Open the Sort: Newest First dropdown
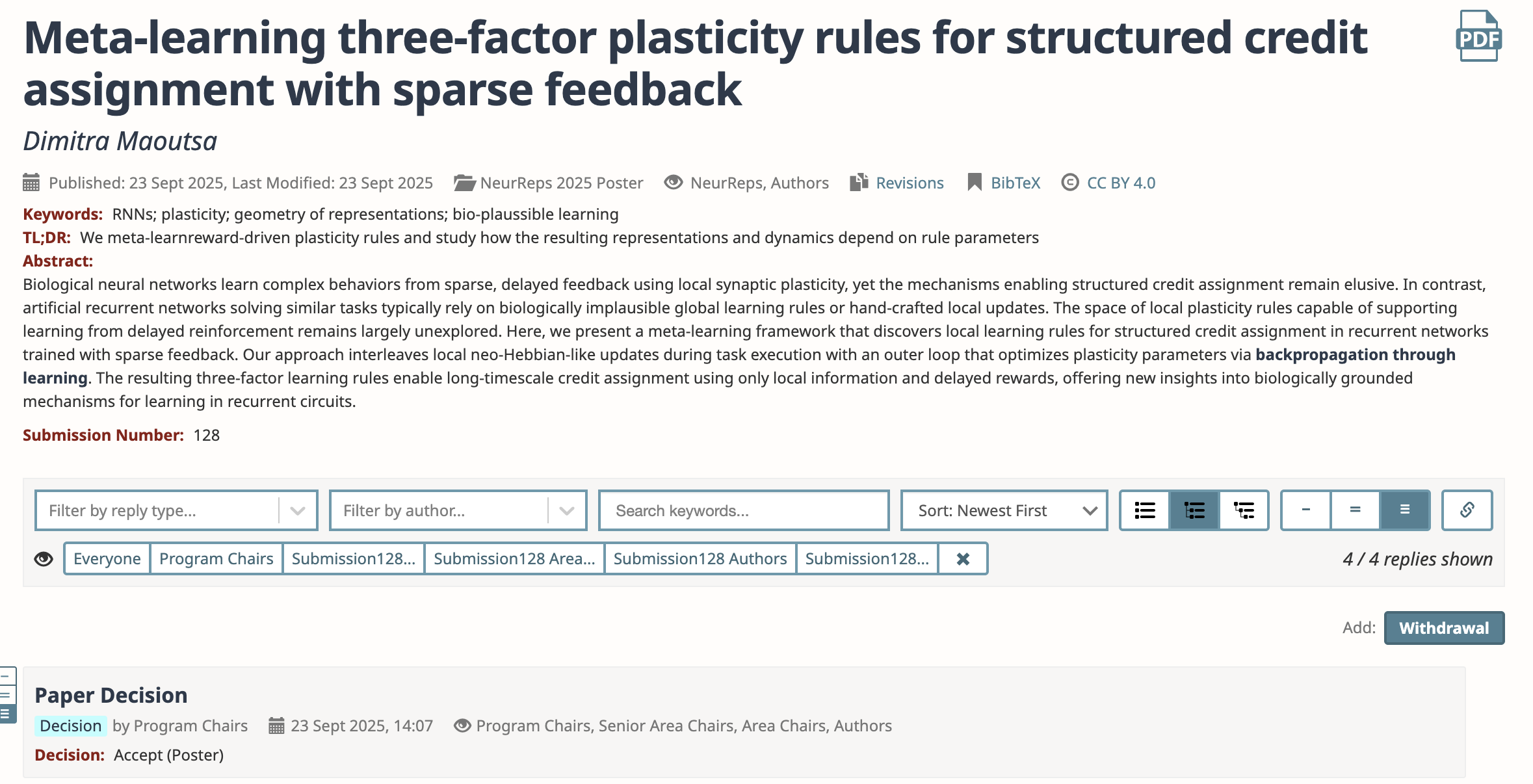This screenshot has height=784, width=1533. 1004,510
